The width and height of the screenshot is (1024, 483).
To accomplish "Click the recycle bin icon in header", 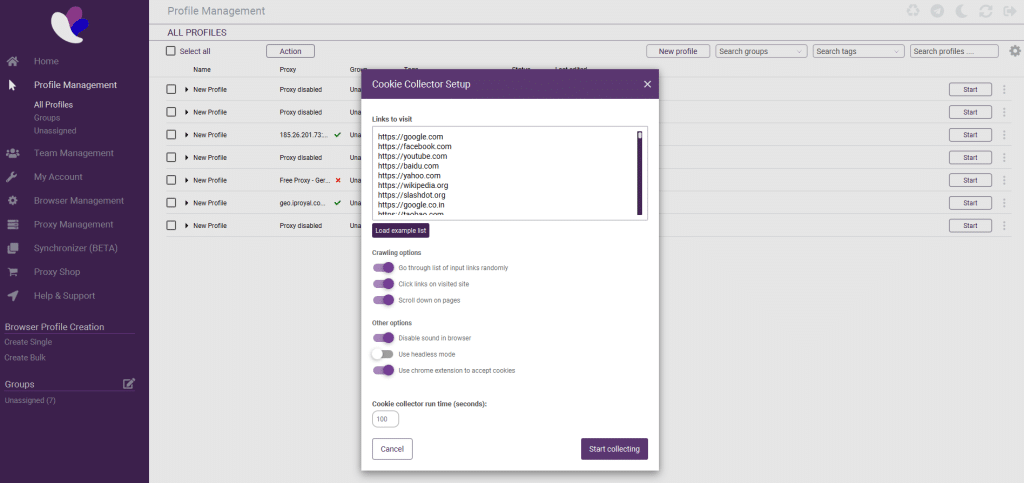I will click(913, 11).
